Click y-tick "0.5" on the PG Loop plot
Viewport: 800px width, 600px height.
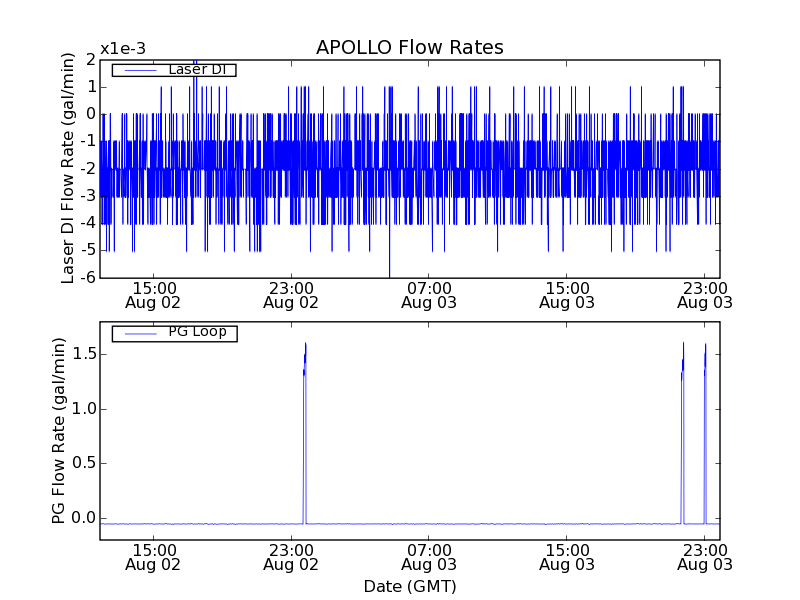(x=84, y=463)
